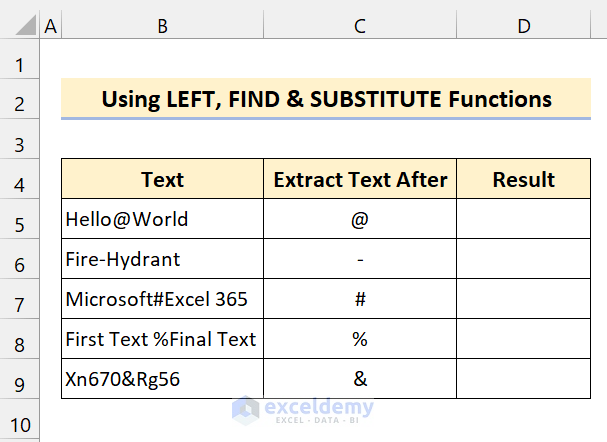Click the cell with the # delimiter

coord(360,299)
